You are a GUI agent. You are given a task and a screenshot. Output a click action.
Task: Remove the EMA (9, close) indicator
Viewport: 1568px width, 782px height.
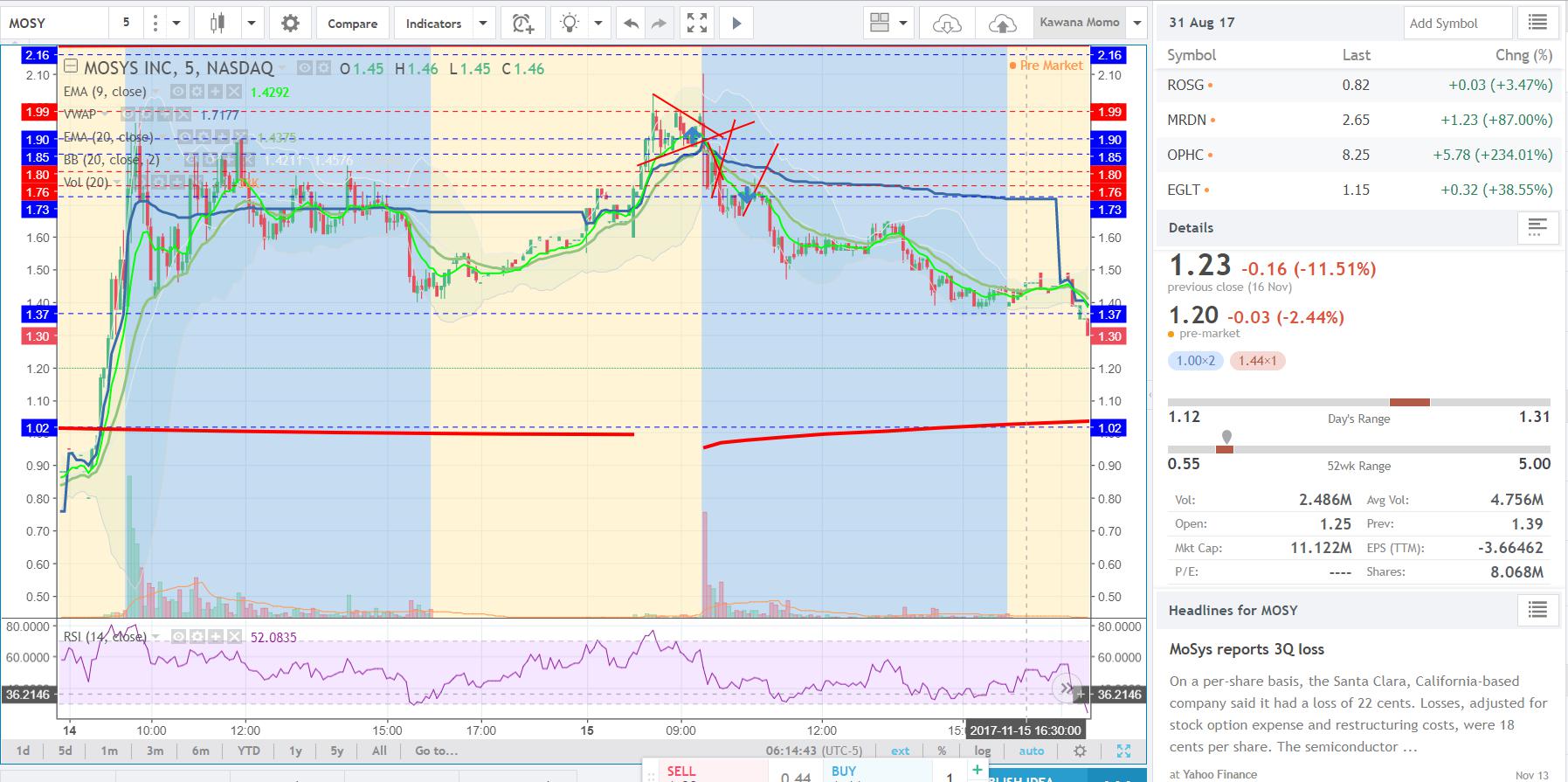click(x=235, y=92)
